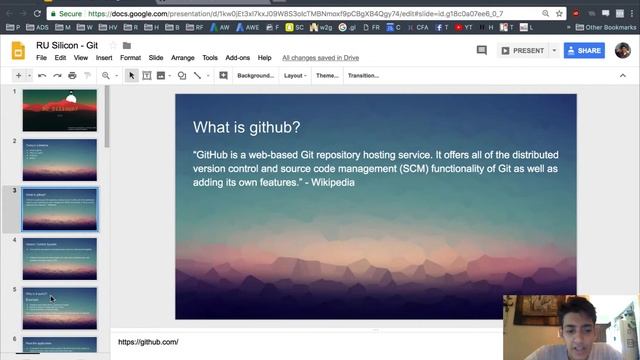Insert a text box
640x360 pixels.
pos(147,76)
